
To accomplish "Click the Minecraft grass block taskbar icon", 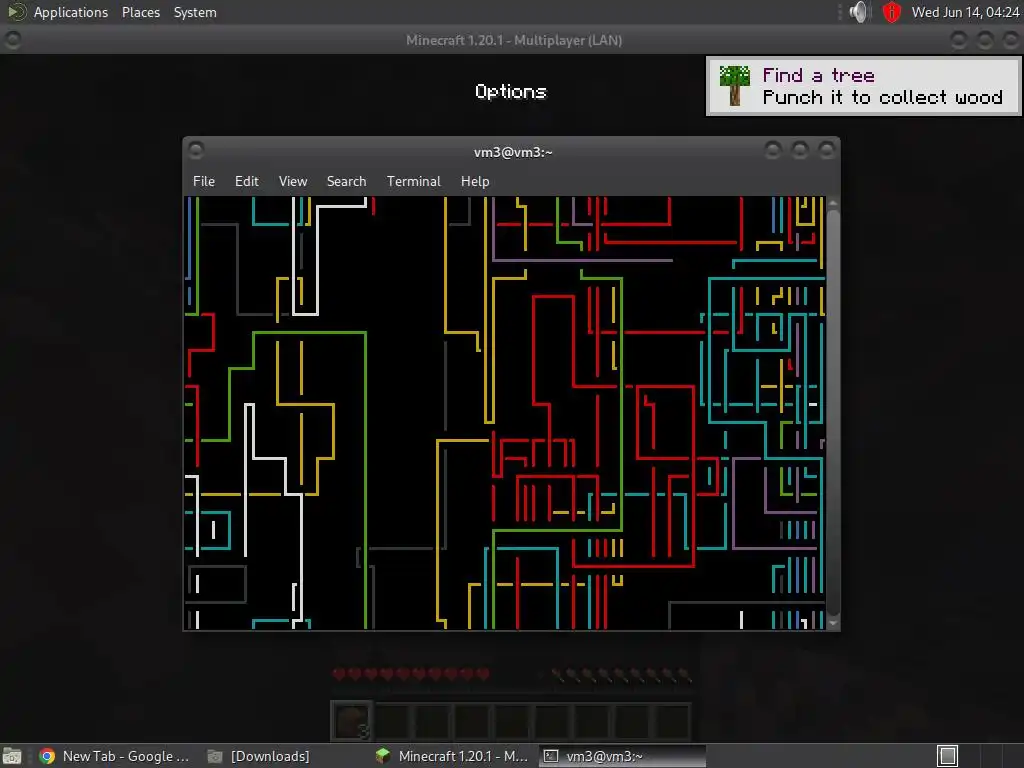I will [383, 756].
